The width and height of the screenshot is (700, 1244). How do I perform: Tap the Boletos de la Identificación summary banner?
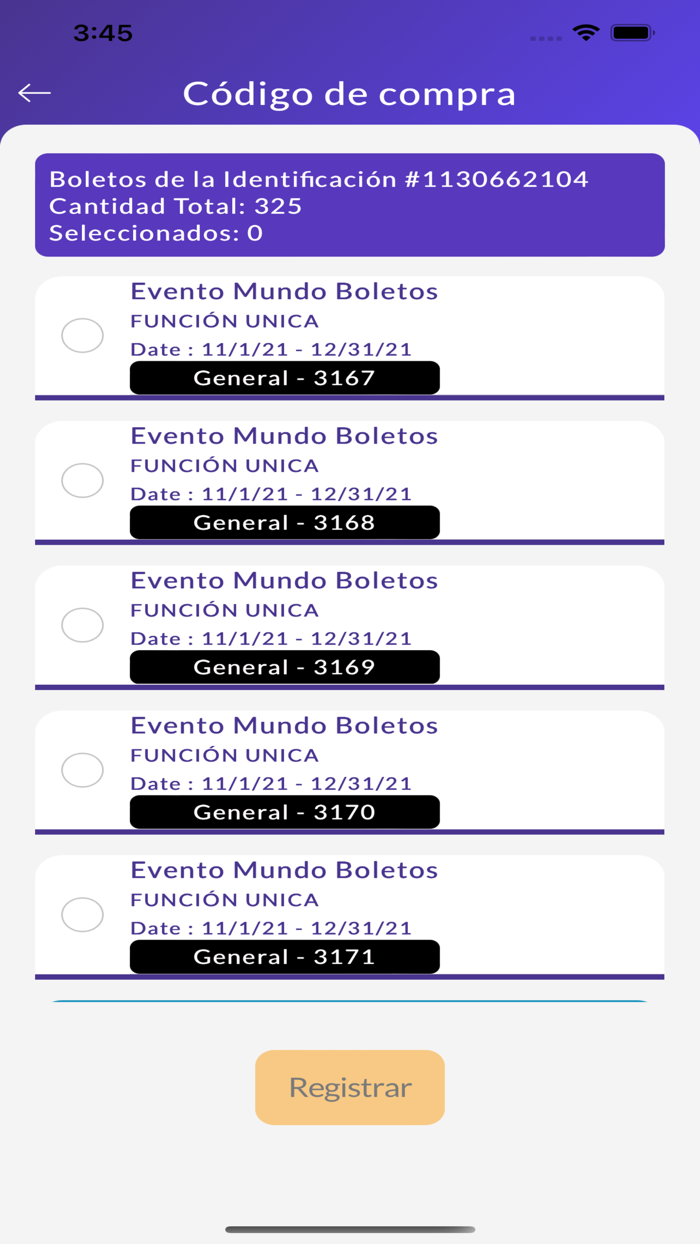click(x=349, y=205)
